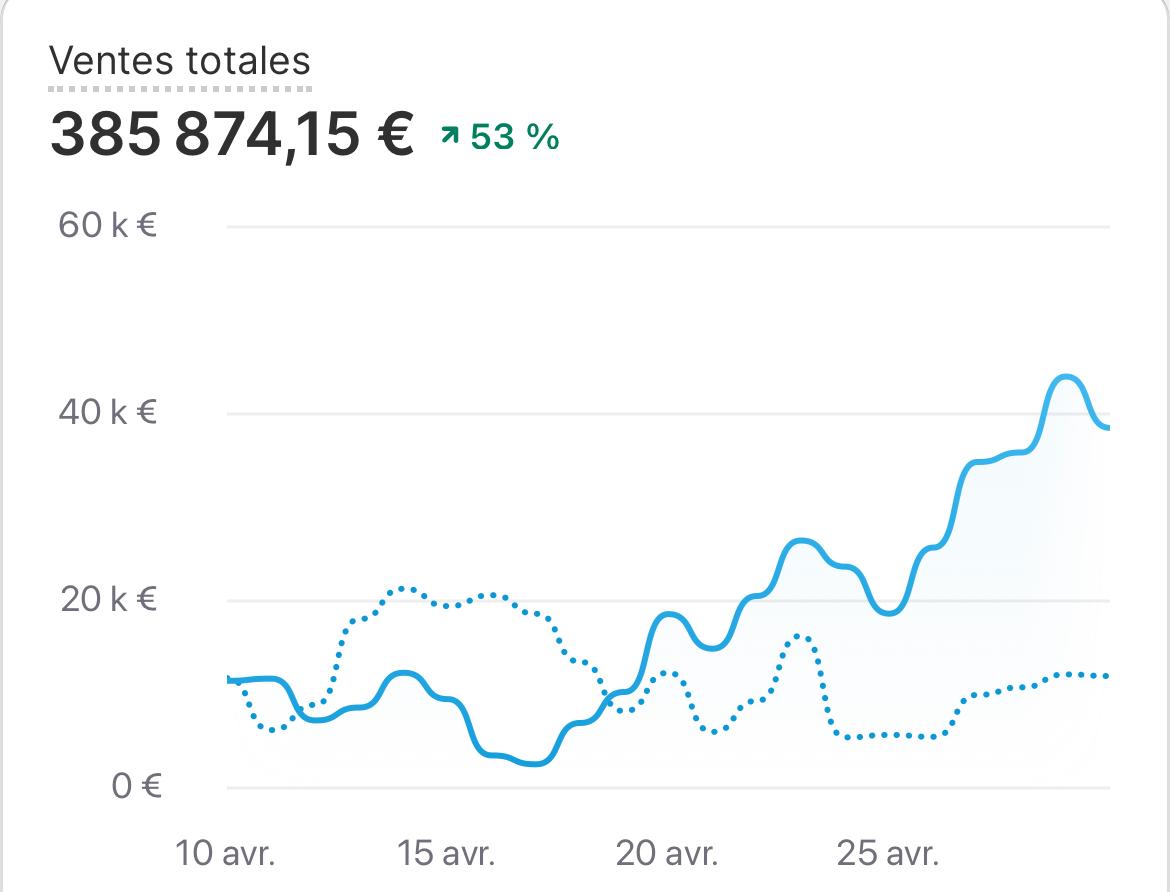Click the 40 k € axis label
This screenshot has width=1170, height=892.
pyautogui.click(x=108, y=412)
